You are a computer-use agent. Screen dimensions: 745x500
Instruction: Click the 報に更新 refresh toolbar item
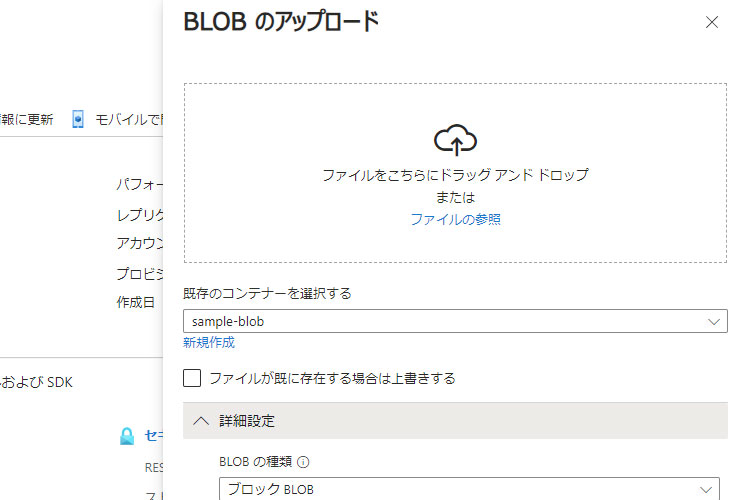click(x=27, y=119)
